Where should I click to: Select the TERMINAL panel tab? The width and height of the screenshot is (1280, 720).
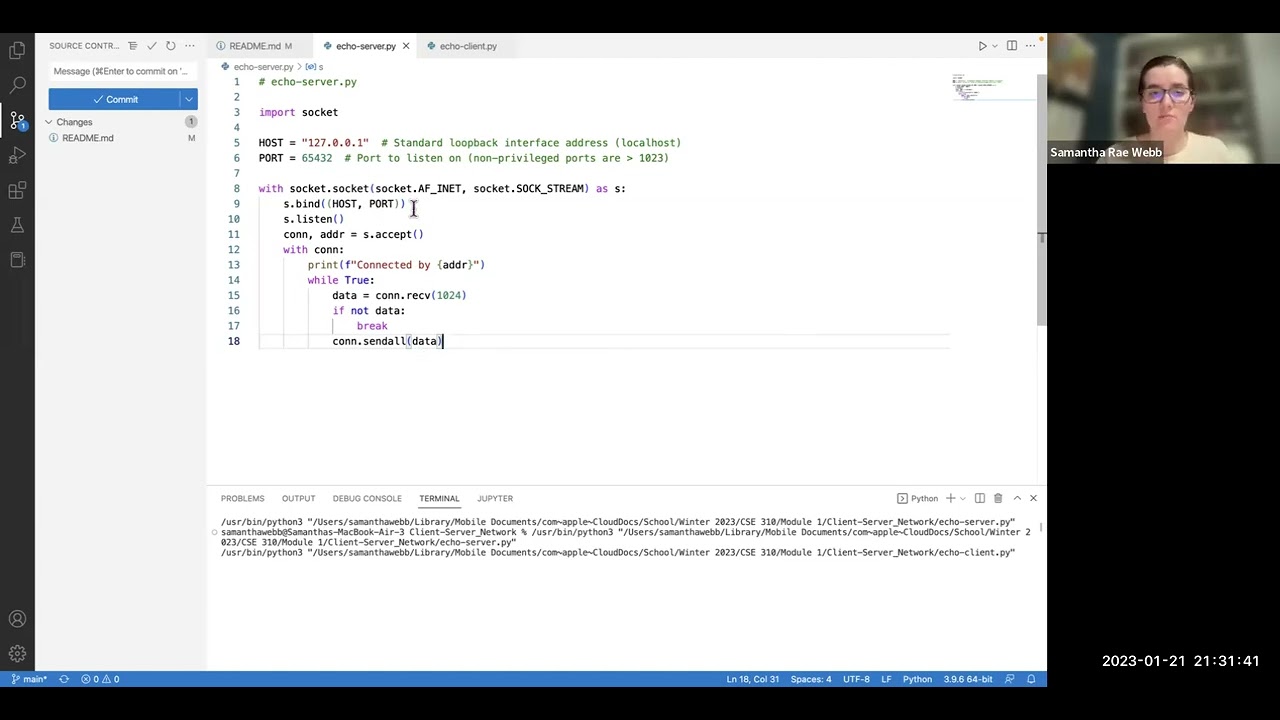pos(439,498)
